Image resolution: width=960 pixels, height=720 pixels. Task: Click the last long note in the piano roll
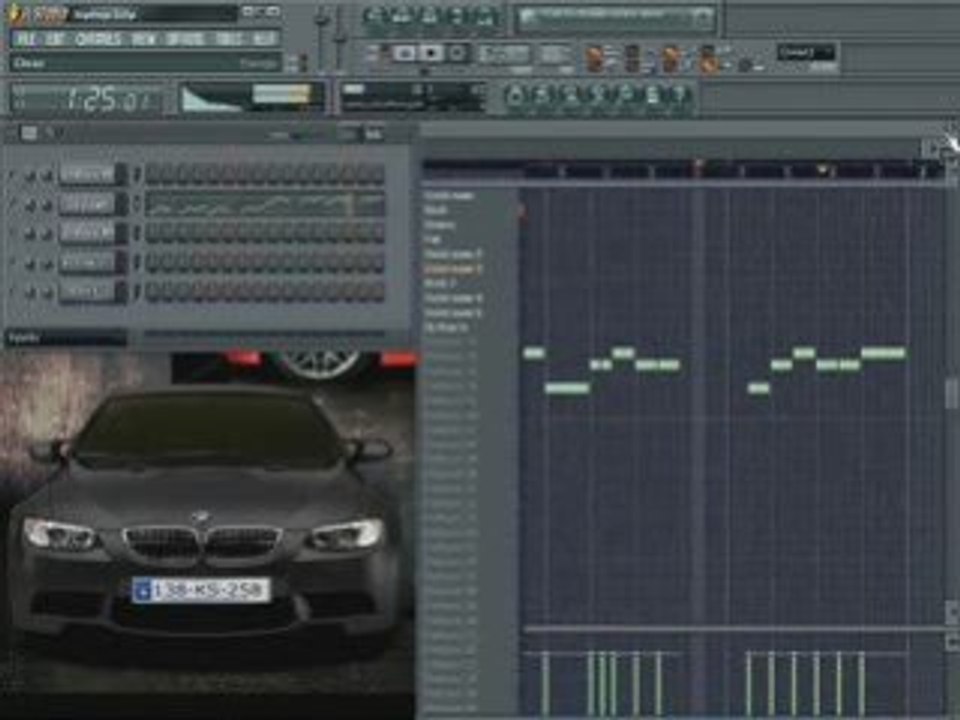tap(883, 353)
